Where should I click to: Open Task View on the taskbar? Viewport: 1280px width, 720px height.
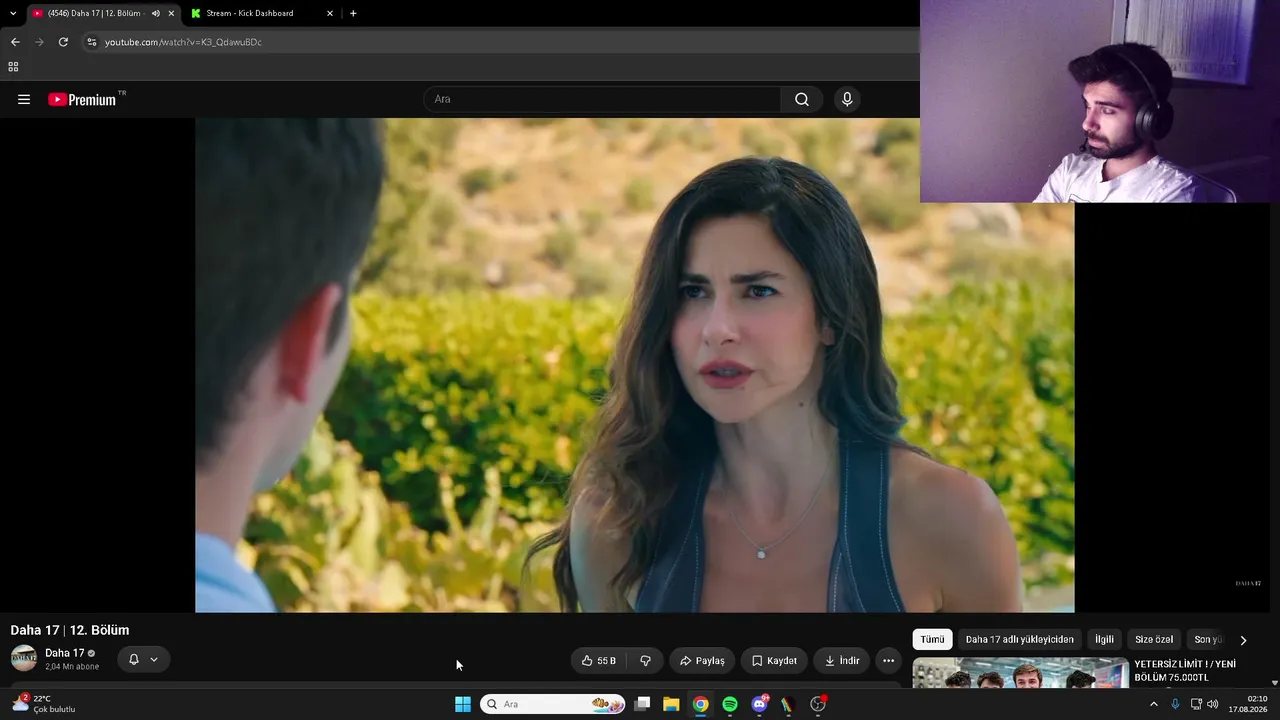[642, 704]
